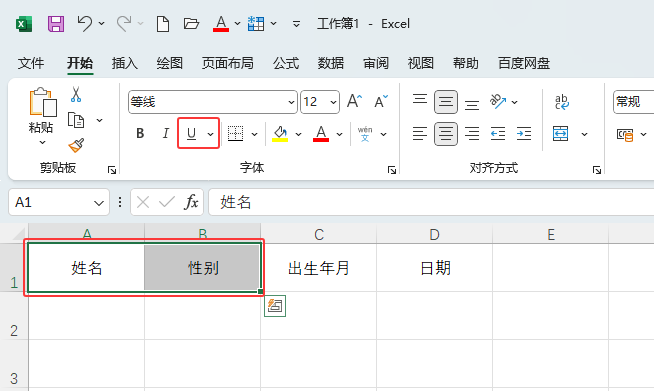Image resolution: width=654 pixels, height=391 pixels.
Task: Open the 剪贴板 dialog launcher
Action: click(112, 169)
